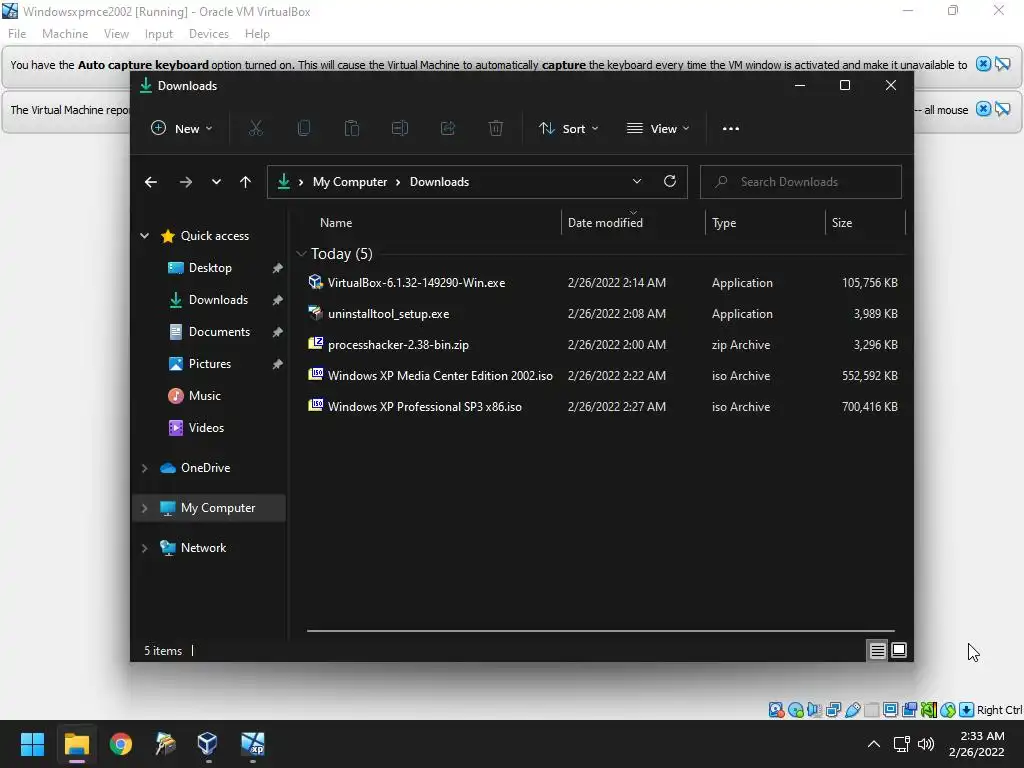Open the VirtualBox Machine menu
The height and width of the screenshot is (768, 1024).
(x=65, y=34)
